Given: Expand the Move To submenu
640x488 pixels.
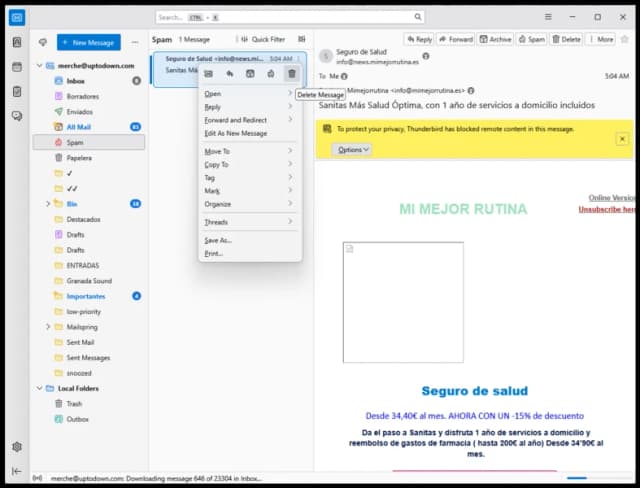Looking at the screenshot, I should 249,151.
